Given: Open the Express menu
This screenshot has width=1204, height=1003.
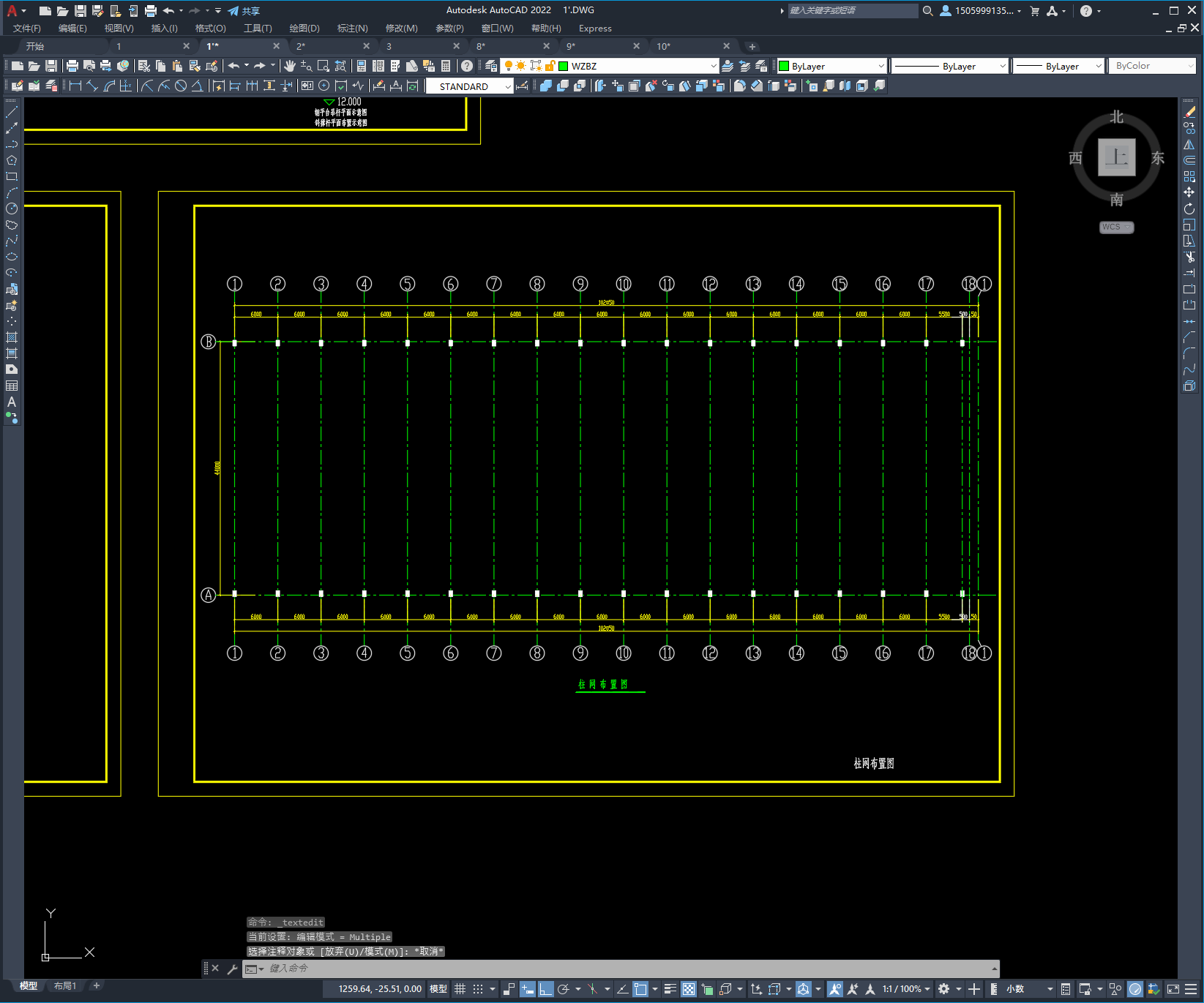Looking at the screenshot, I should coord(595,29).
